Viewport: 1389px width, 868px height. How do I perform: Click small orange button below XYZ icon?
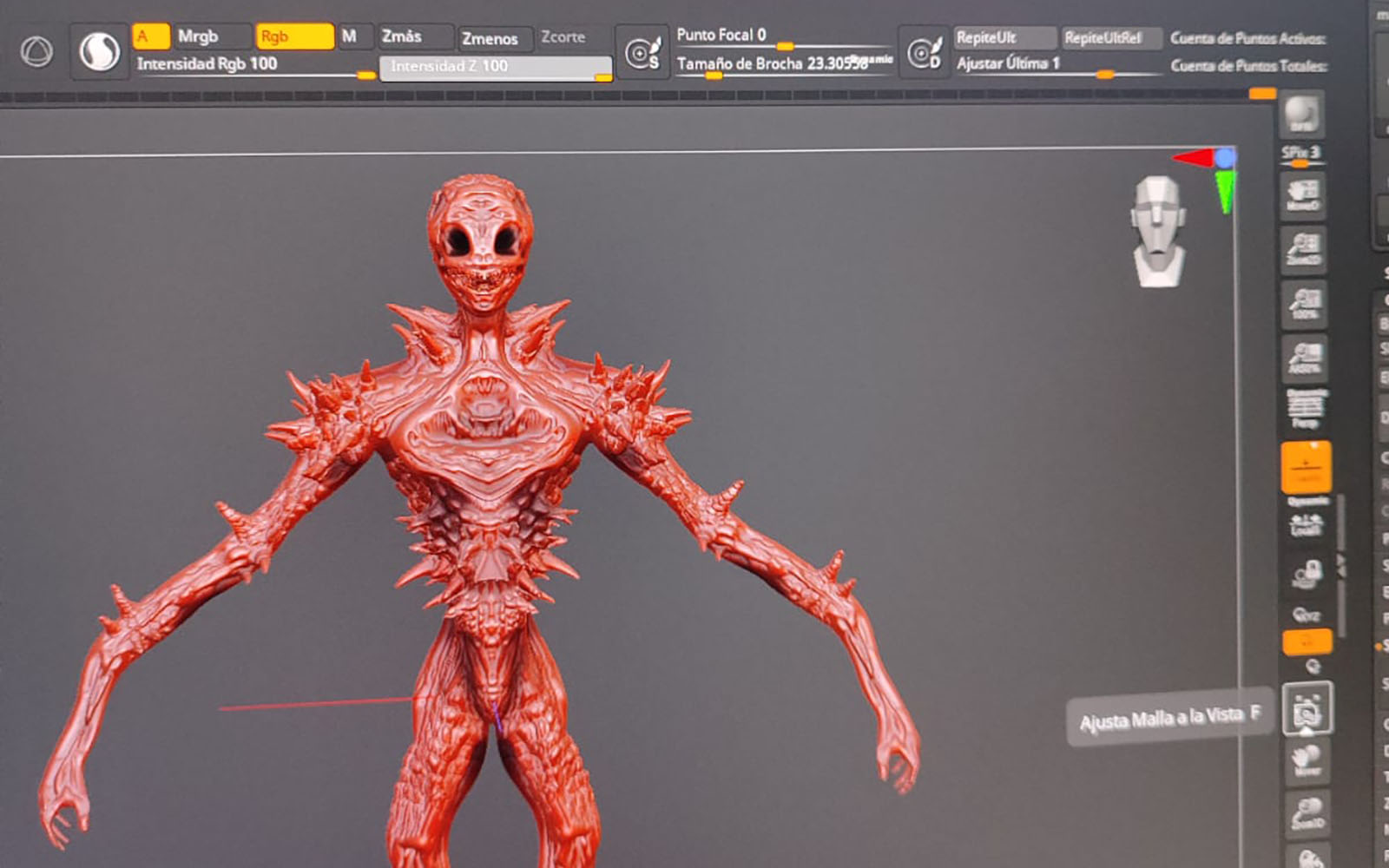click(1307, 641)
